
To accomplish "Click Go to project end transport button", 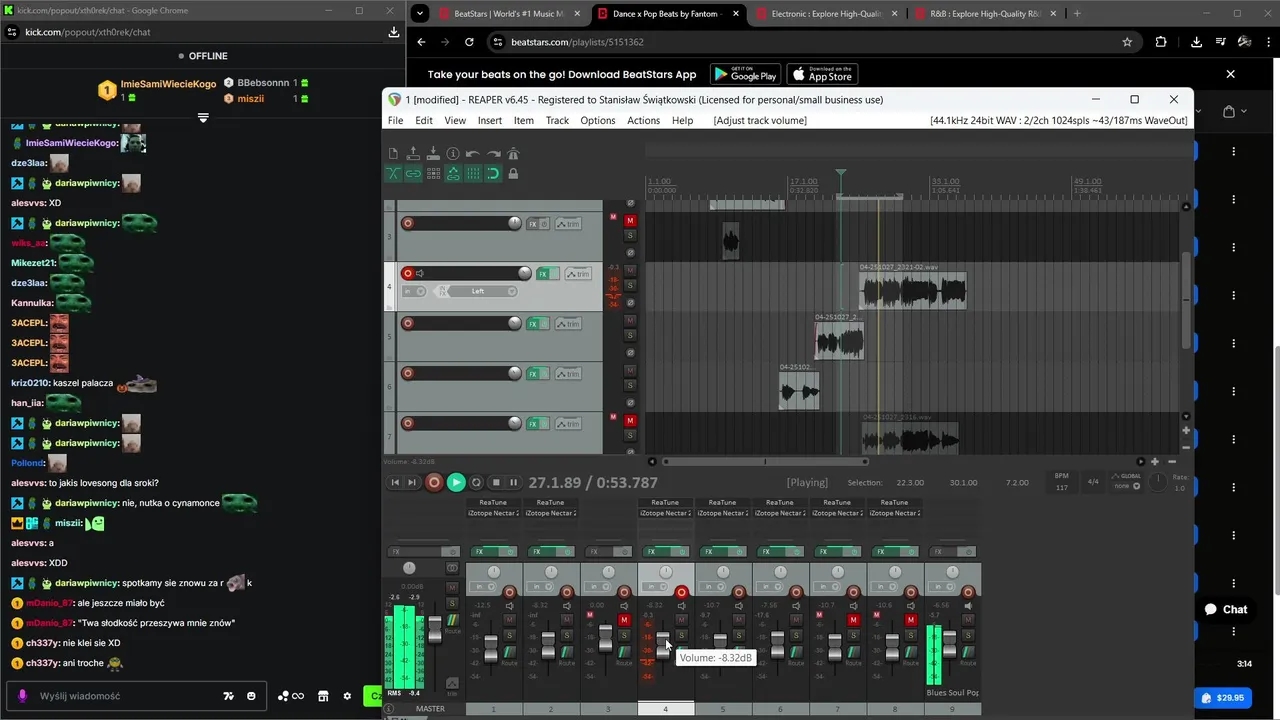I will click(412, 483).
